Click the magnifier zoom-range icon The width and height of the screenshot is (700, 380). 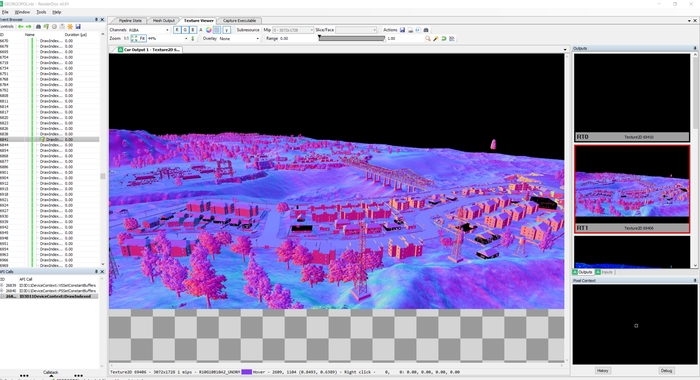[x=428, y=38]
